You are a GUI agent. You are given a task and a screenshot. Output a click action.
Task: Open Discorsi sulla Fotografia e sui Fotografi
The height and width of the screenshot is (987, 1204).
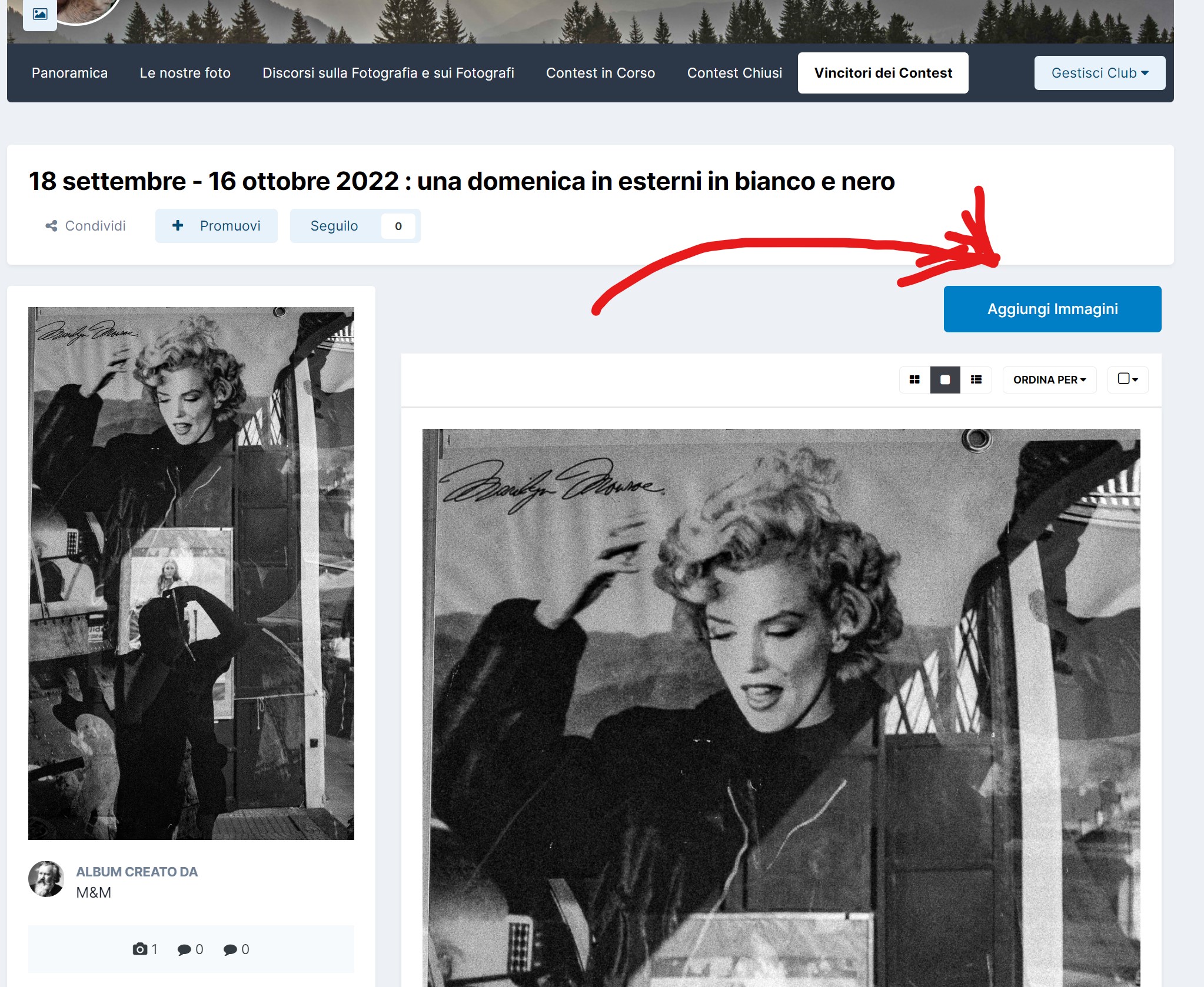(x=388, y=73)
